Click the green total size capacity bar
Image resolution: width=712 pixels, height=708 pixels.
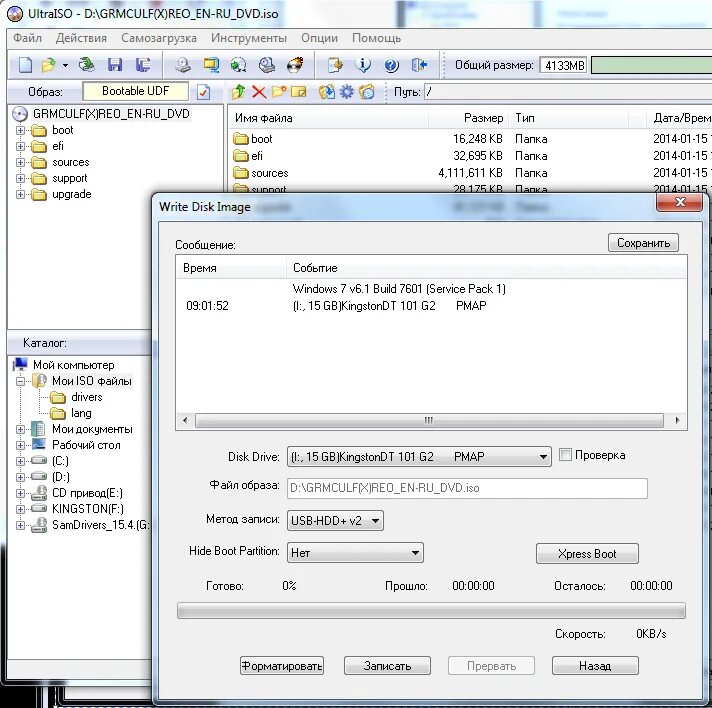pos(652,65)
